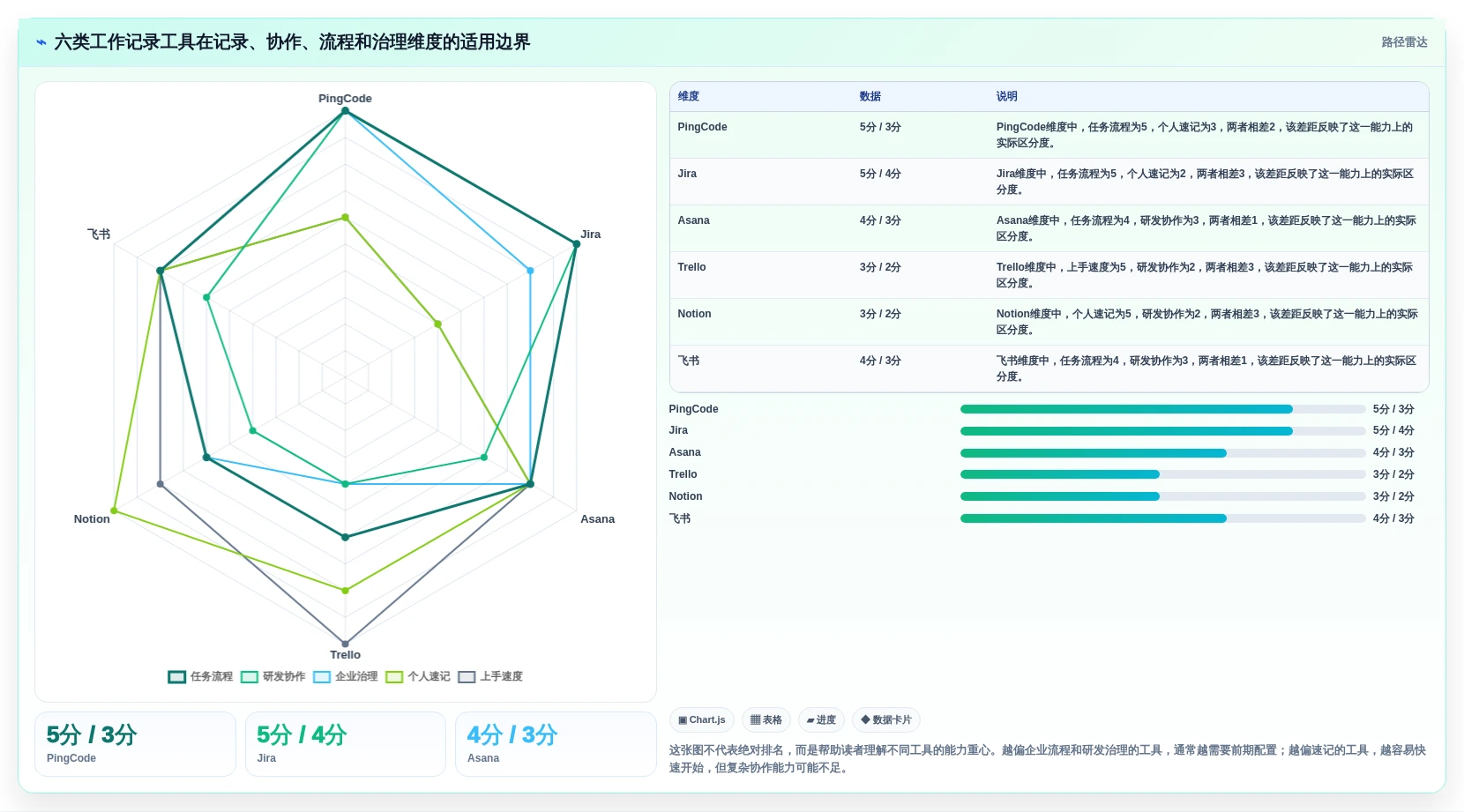Viewport: 1464px width, 812px height.
Task: Click the 路径雷达 label in header
Action: (x=1404, y=42)
